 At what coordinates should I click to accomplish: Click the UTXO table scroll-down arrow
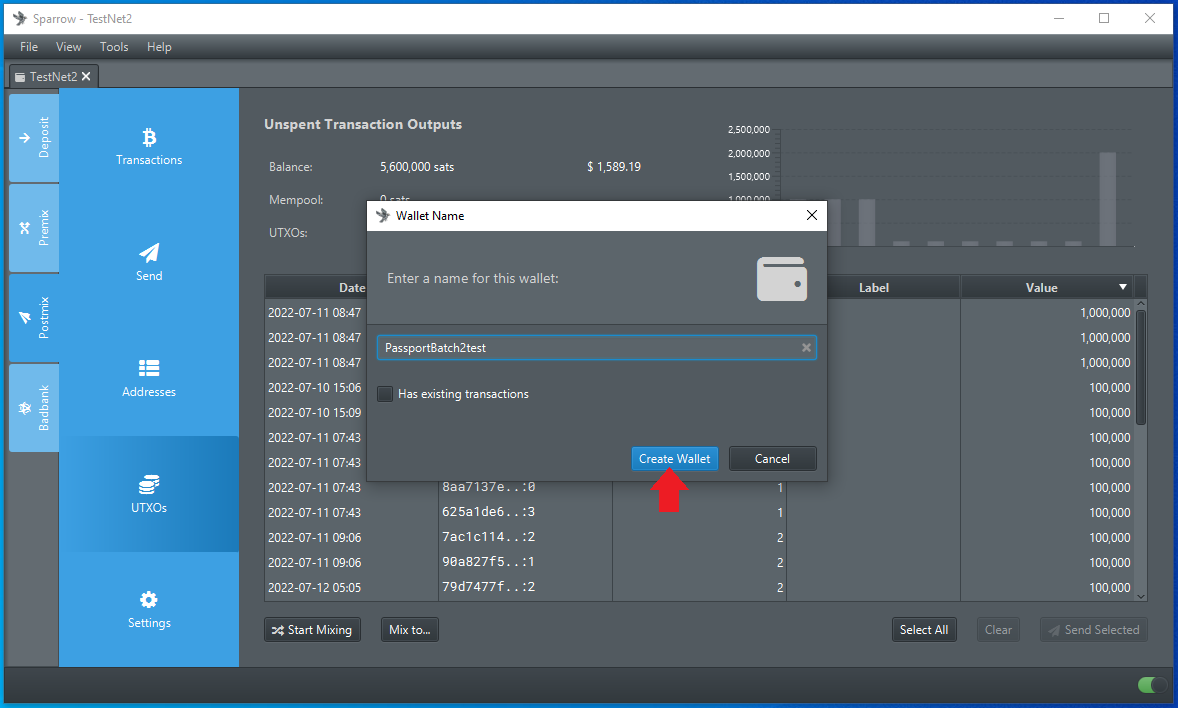(1141, 596)
